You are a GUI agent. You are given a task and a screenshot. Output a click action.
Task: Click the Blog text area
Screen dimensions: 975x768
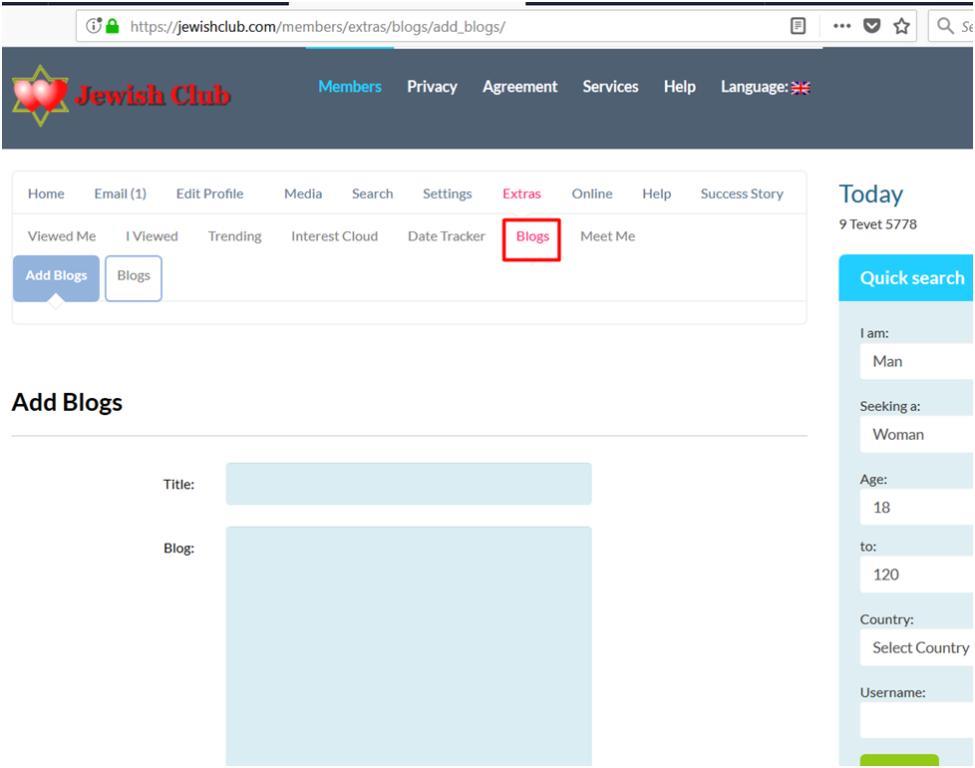pos(409,646)
